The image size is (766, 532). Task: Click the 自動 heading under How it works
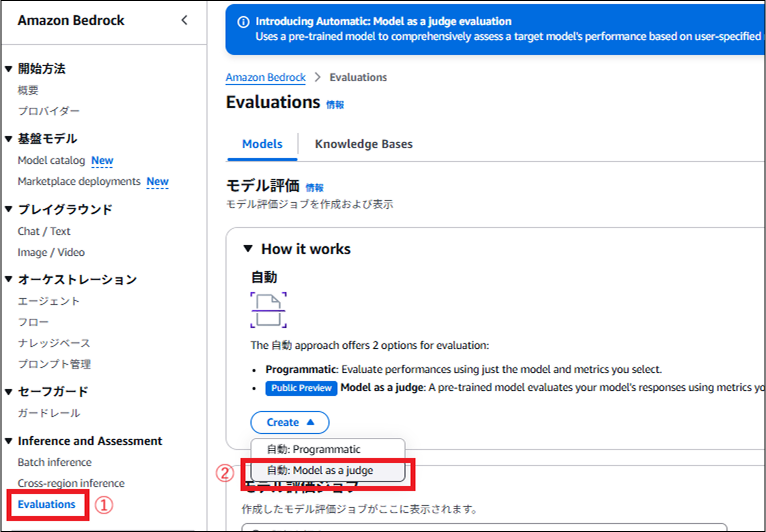pos(264,277)
